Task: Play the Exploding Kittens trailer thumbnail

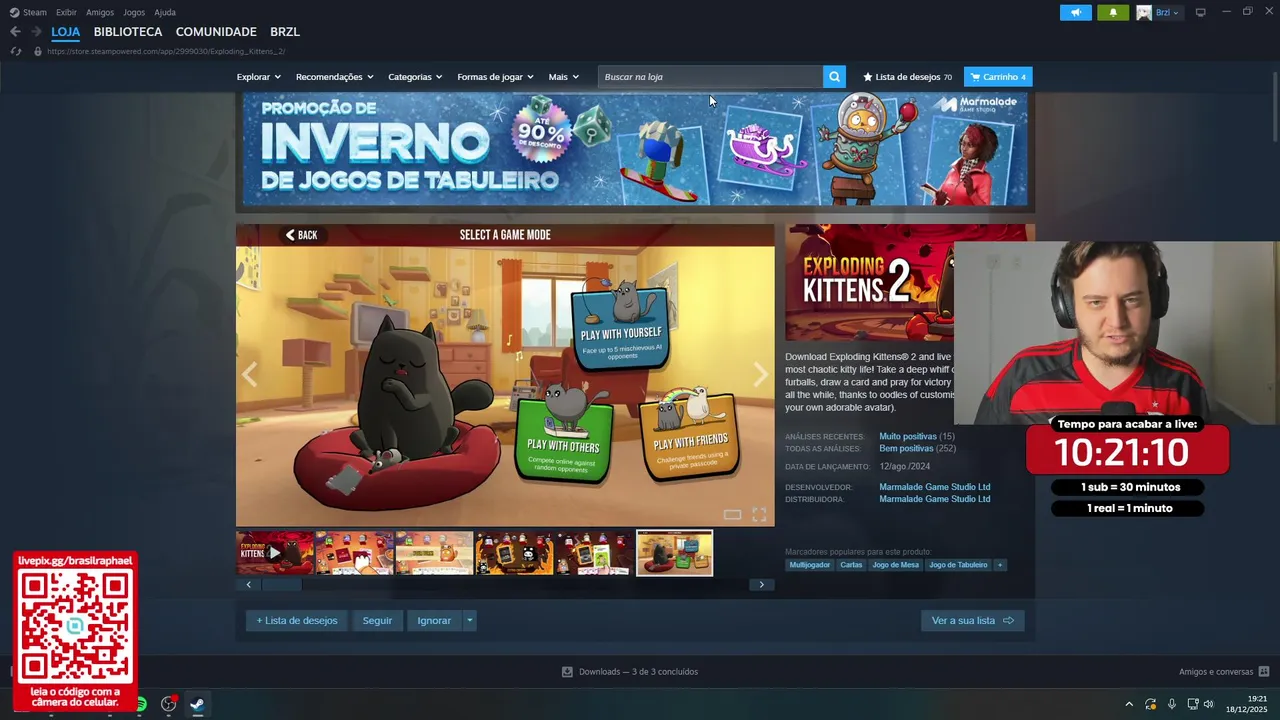Action: coord(275,553)
